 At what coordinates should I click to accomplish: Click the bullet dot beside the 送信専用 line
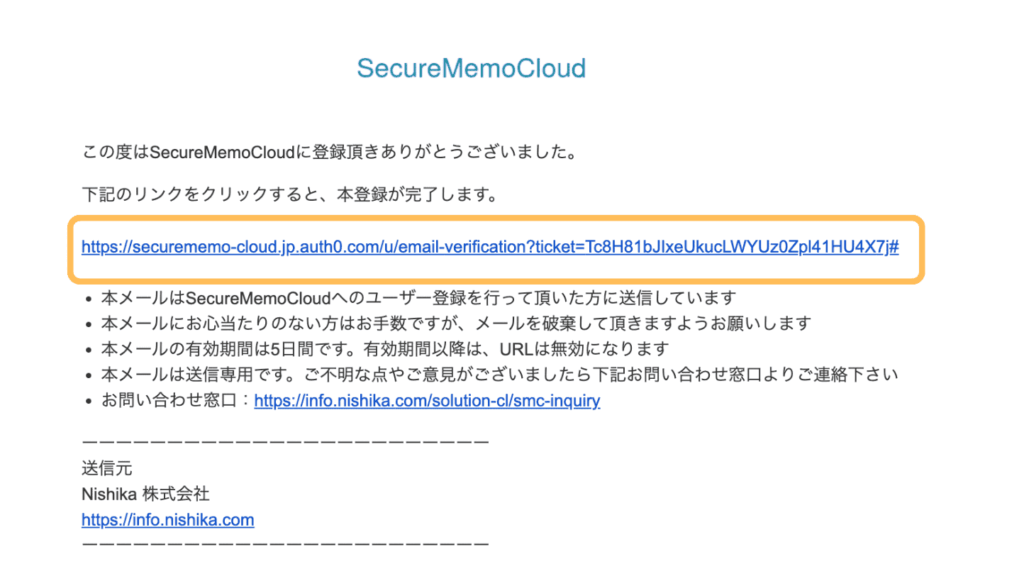(x=89, y=376)
